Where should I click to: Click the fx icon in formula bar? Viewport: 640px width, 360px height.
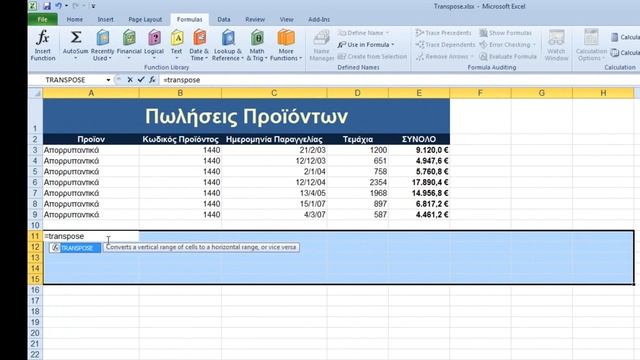coord(152,80)
